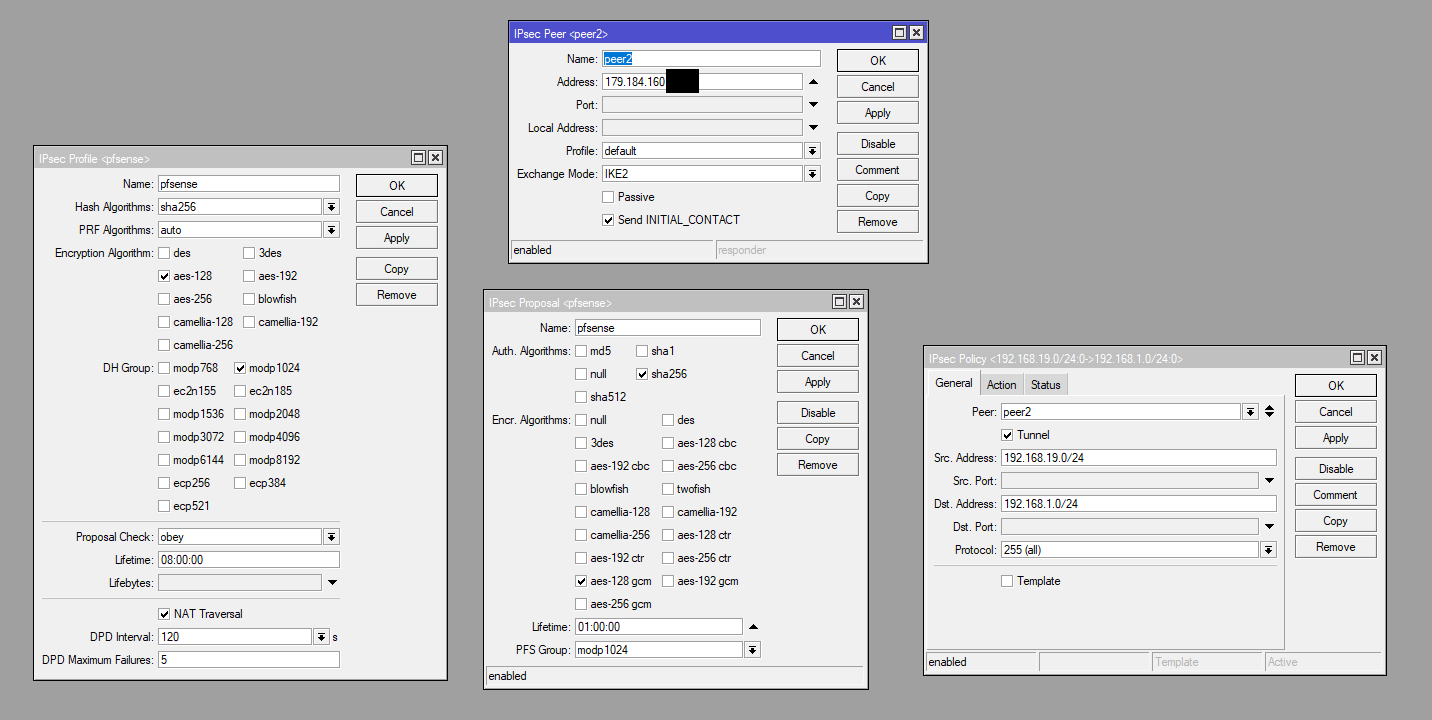Maximize the IPsec Profile pfsense window
Screen dimensions: 1432x720
[x=419, y=158]
